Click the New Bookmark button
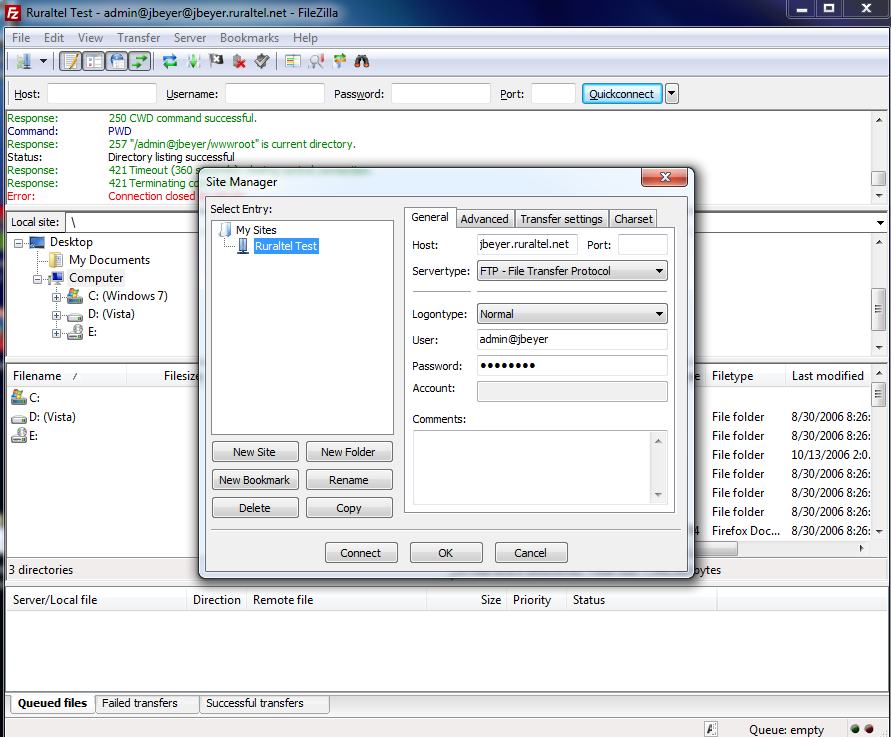 click(x=255, y=480)
